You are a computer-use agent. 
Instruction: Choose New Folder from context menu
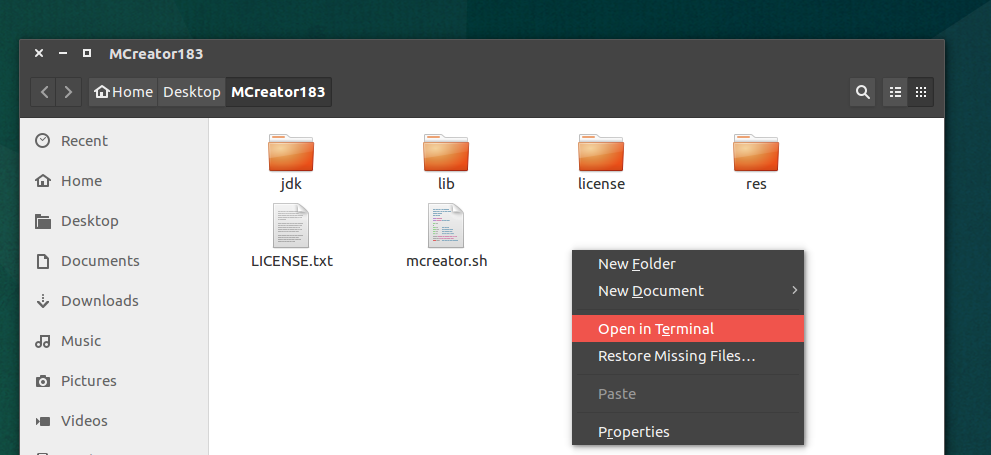pyautogui.click(x=688, y=264)
